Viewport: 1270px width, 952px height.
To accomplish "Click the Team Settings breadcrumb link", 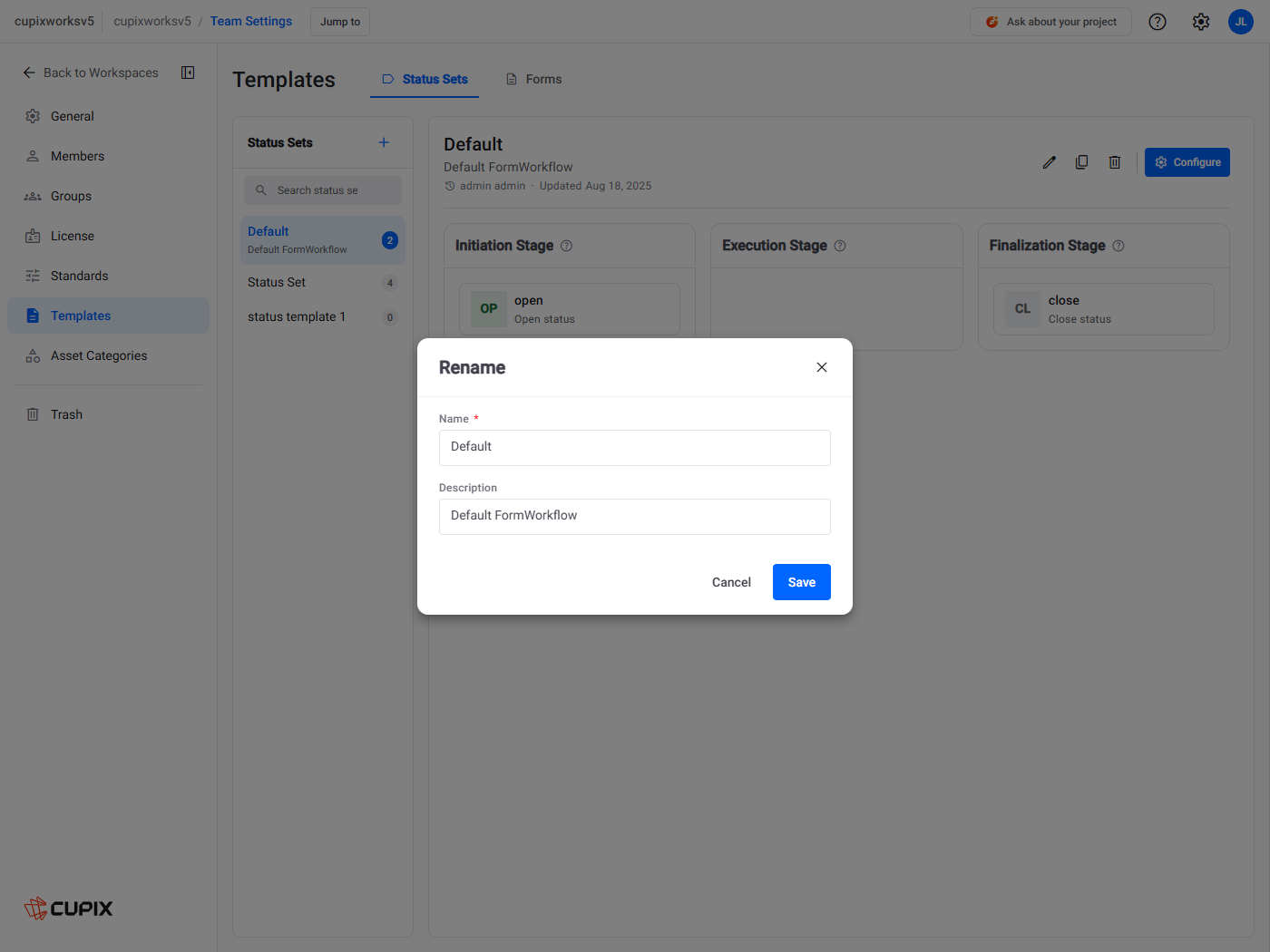I will [251, 22].
